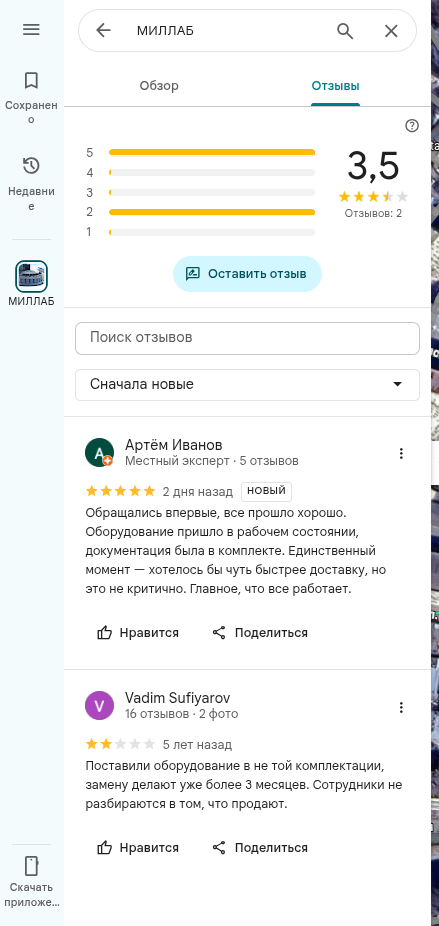Like Артём Иванов's review with Нравится
Viewport: 439px width, 926px height.
138,632
